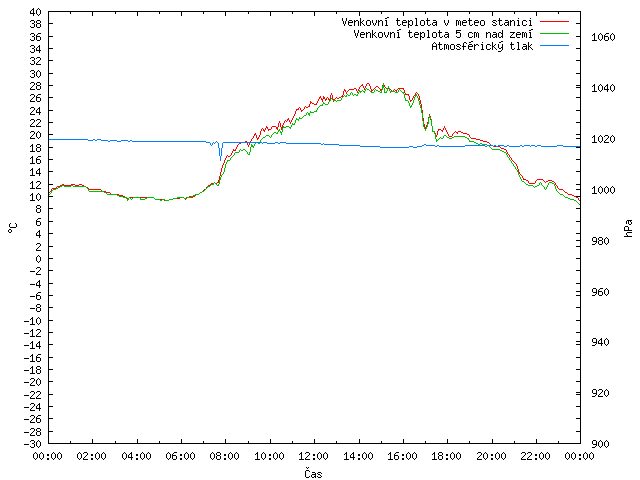Click the right axis unit 'hPa'
Image resolution: width=640 pixels, height=480 pixels.
click(x=629, y=228)
